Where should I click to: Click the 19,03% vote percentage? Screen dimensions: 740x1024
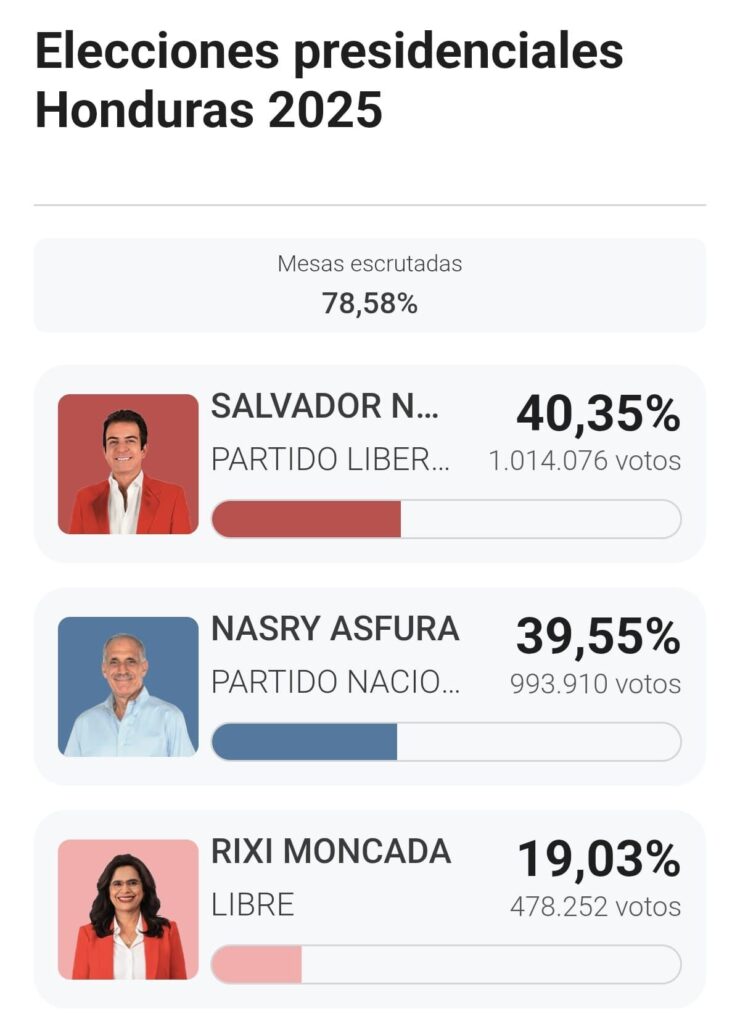pyautogui.click(x=598, y=859)
